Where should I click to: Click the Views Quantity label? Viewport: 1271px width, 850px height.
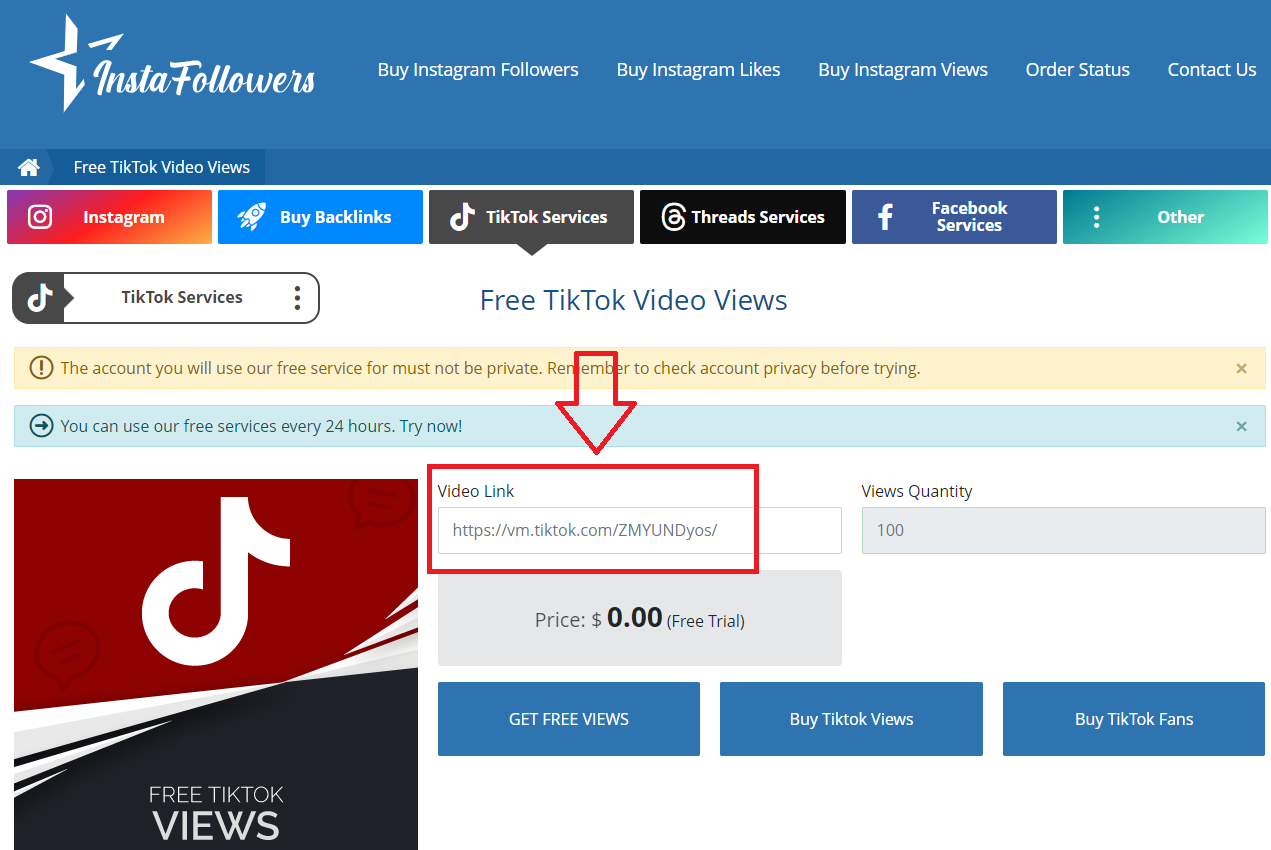click(x=917, y=491)
